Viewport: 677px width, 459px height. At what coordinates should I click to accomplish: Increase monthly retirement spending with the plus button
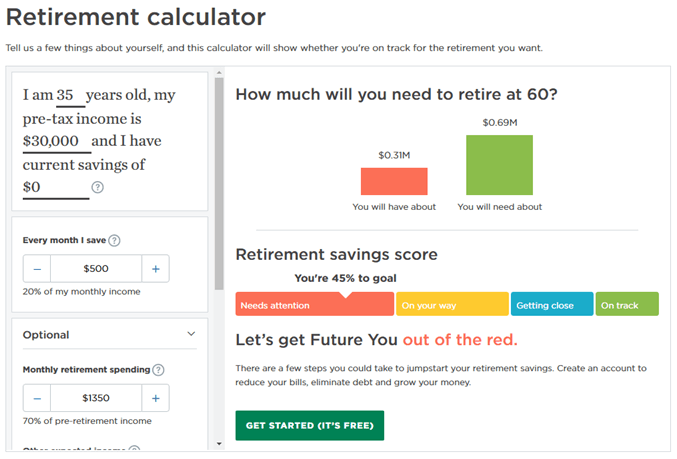[x=155, y=398]
